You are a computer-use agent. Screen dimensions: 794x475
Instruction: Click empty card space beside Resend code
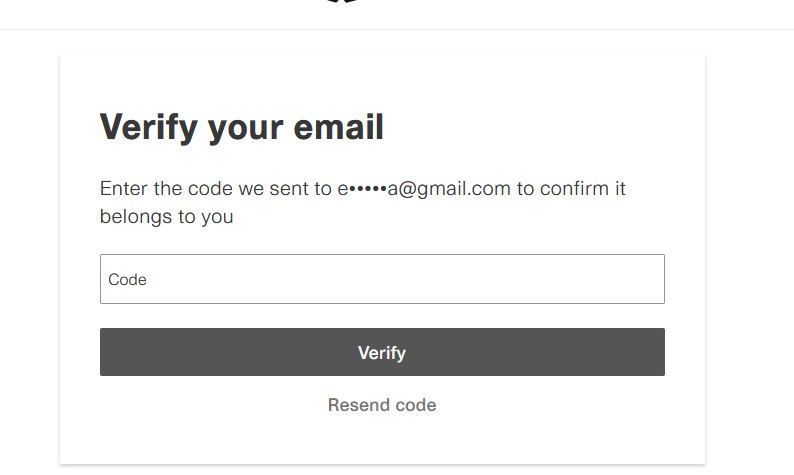tap(560, 420)
